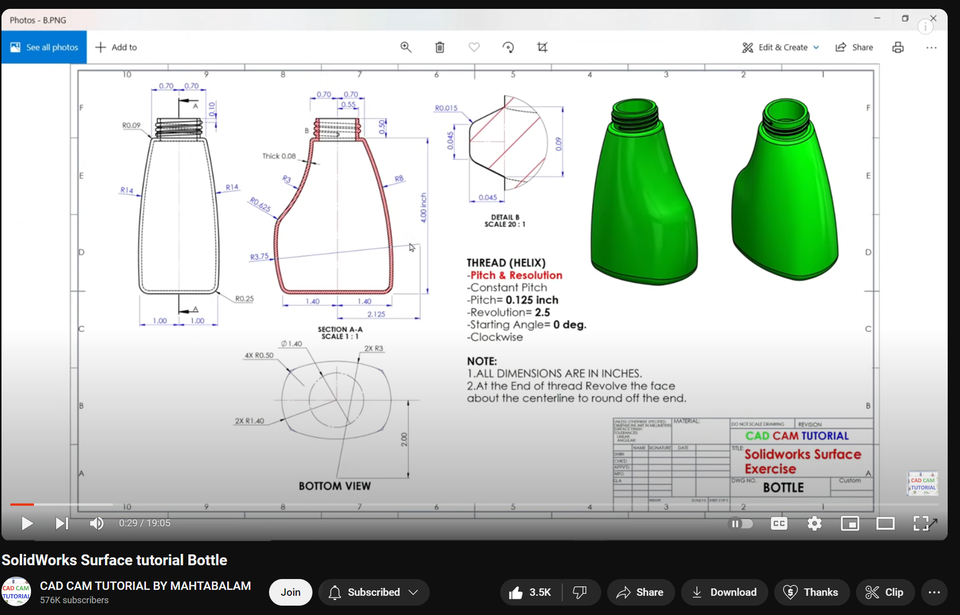Viewport: 960px width, 615px height.
Task: Open the Clip tool on YouTube
Action: (x=884, y=592)
